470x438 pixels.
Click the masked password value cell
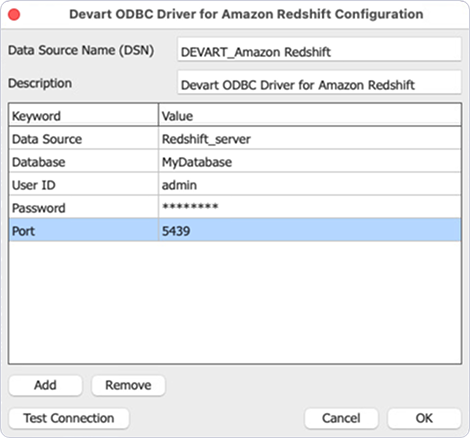[x=310, y=207]
